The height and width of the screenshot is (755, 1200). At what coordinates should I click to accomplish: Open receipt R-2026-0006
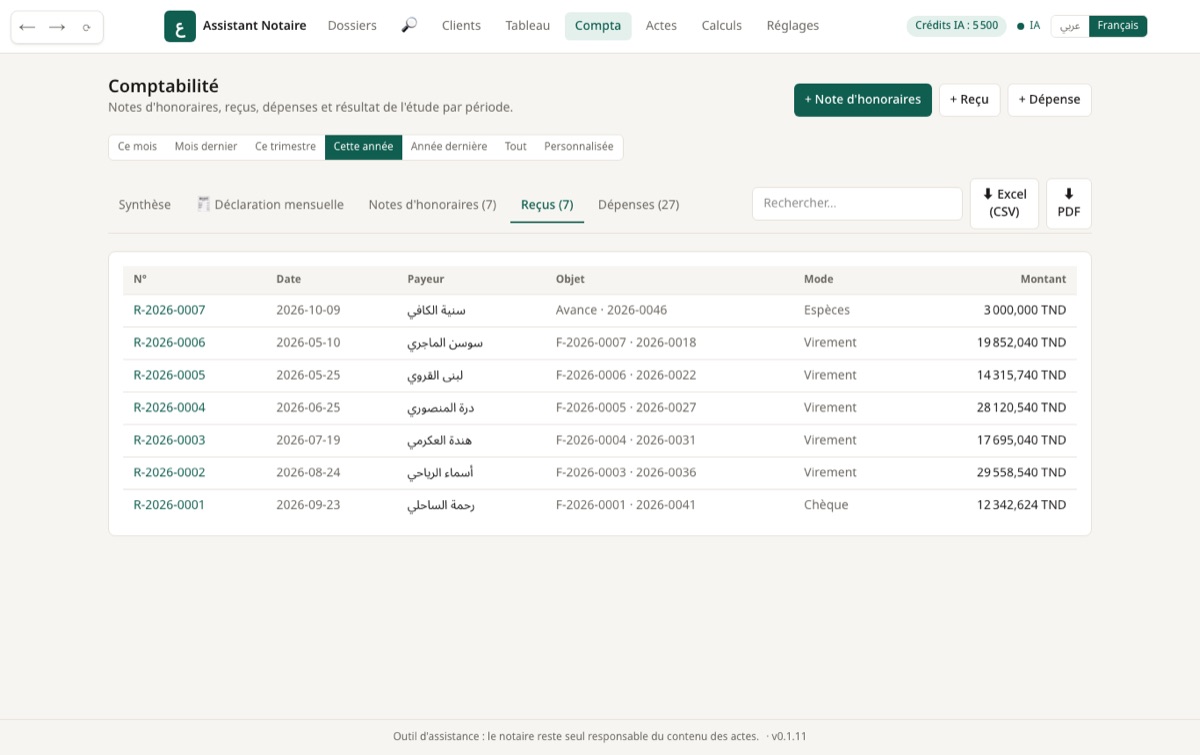tap(169, 343)
